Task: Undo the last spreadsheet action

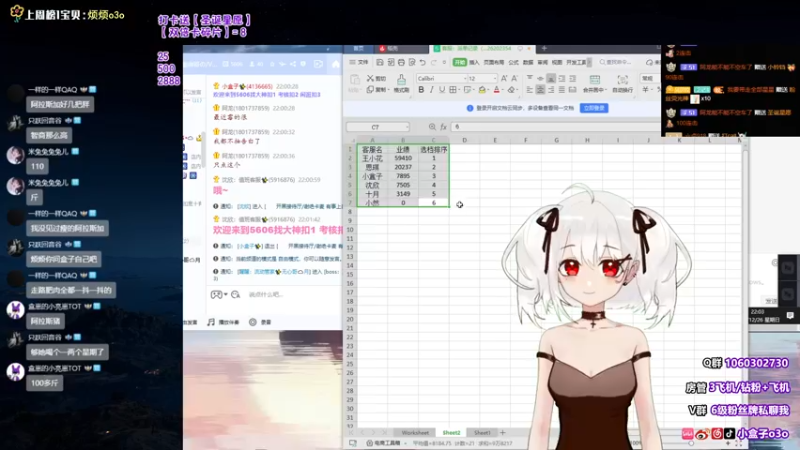Action: coord(422,62)
